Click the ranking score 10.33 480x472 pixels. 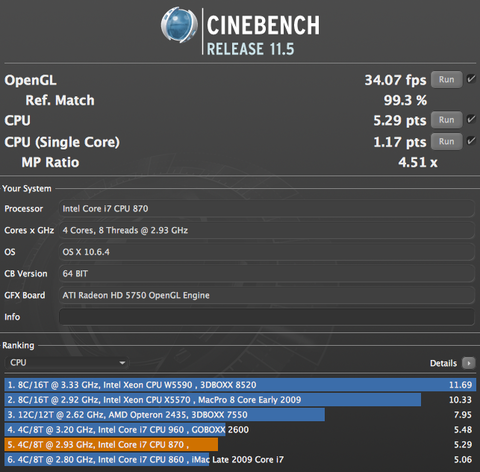[460, 400]
